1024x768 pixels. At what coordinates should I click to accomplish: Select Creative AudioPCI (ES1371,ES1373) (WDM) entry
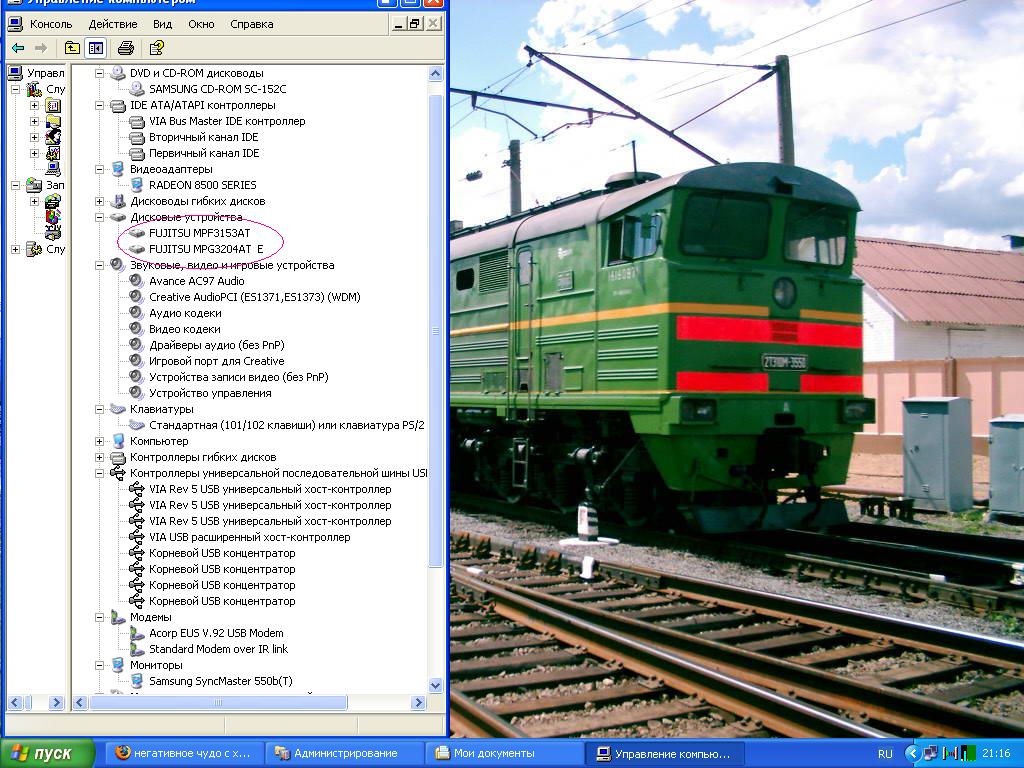pyautogui.click(x=255, y=296)
